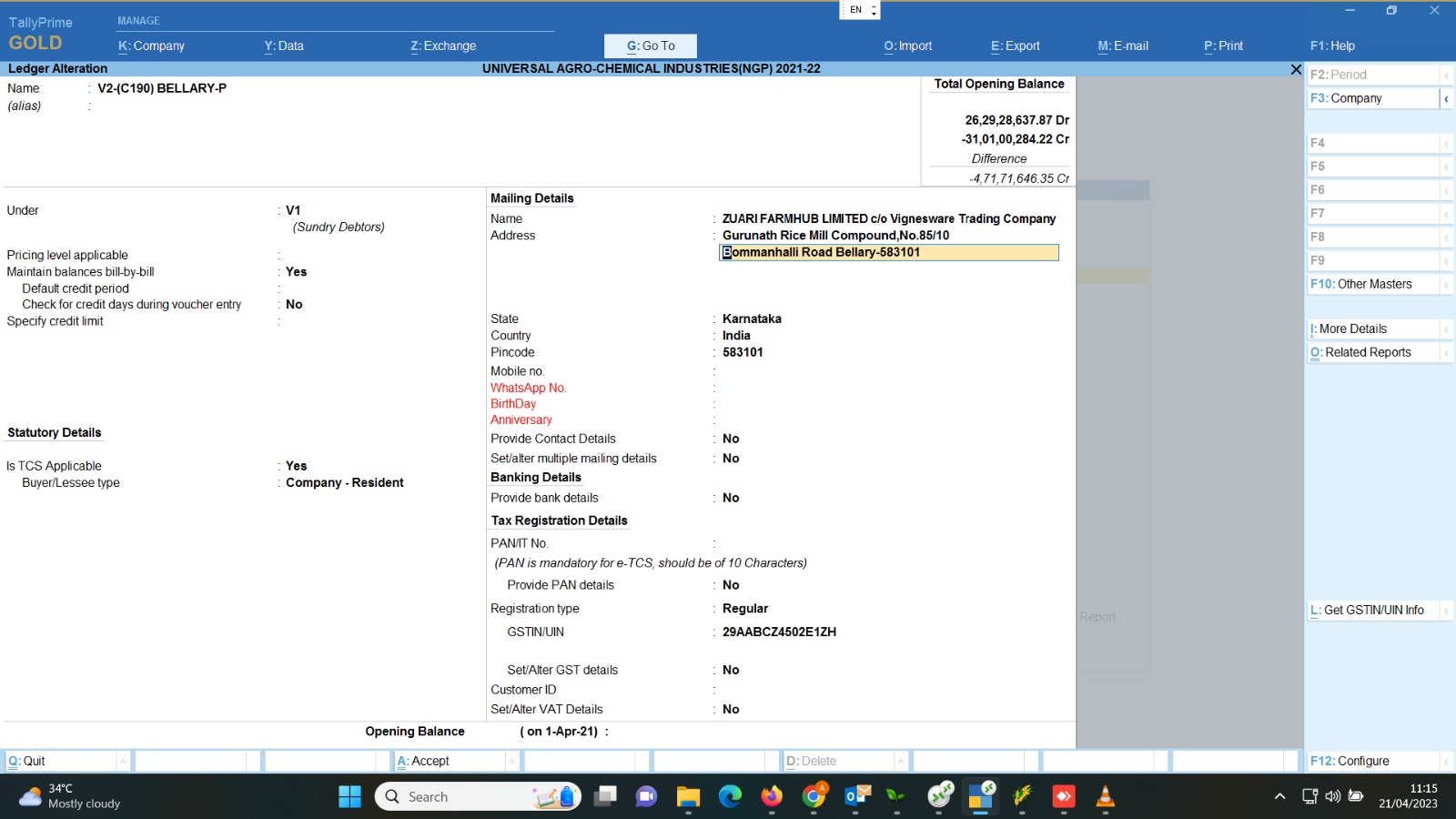Switch to Google Chrome in the taskbar
1456x819 pixels.
click(x=814, y=797)
